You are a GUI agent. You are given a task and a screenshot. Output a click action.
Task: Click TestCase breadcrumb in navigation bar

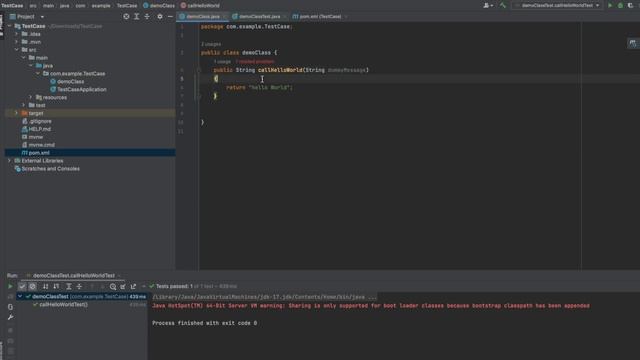[12, 5]
